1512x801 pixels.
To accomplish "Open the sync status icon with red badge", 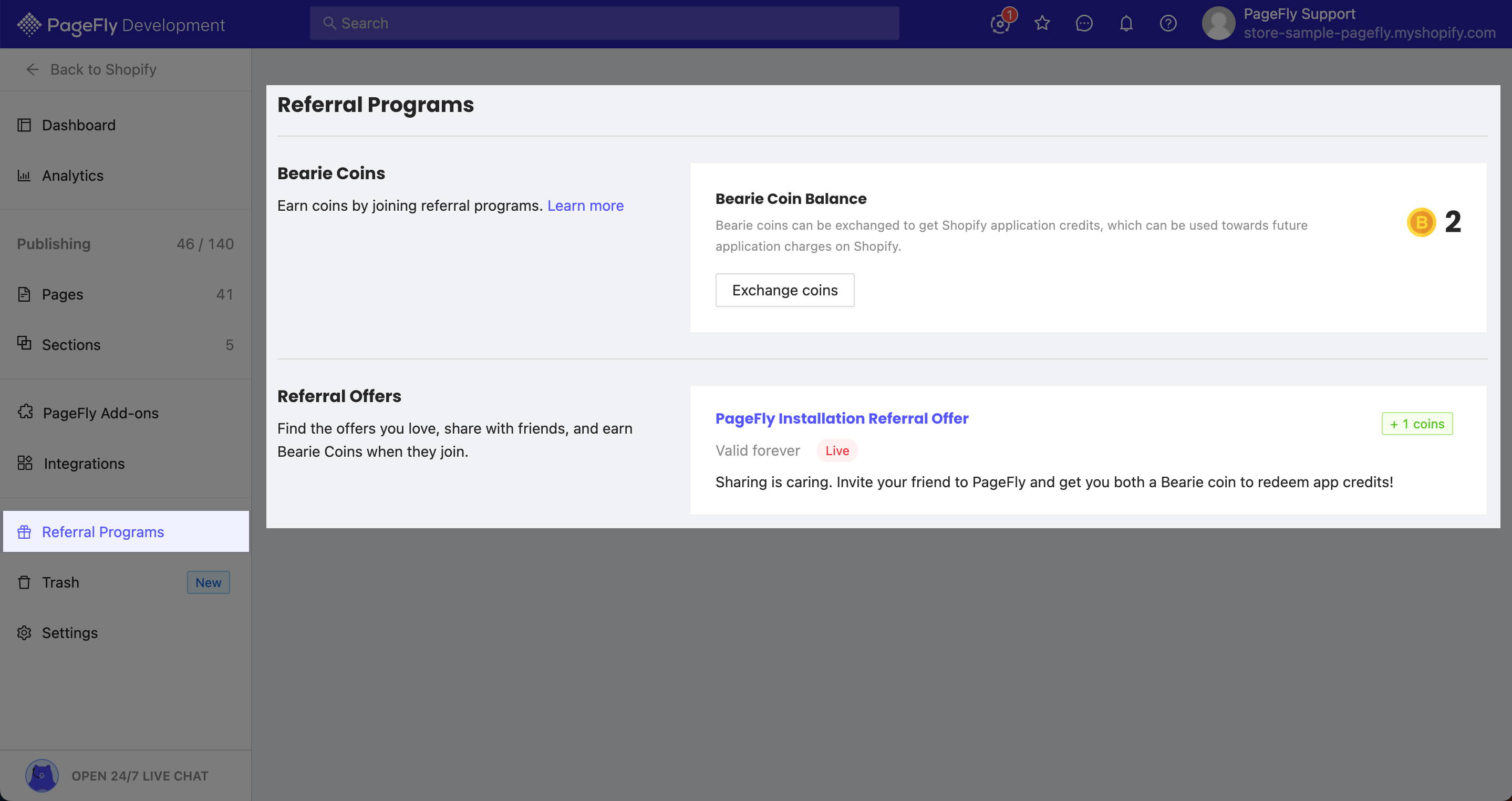I will click(x=1000, y=24).
